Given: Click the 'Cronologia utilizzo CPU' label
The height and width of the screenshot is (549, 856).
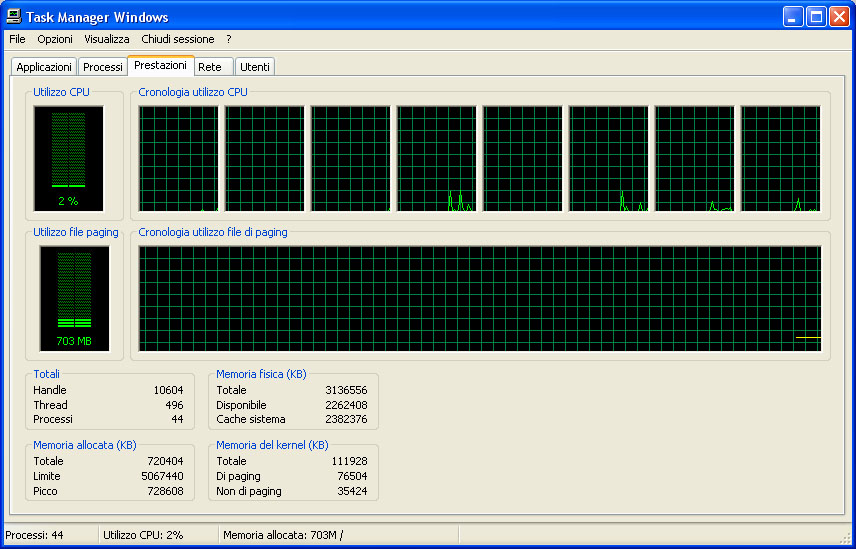Looking at the screenshot, I should 193,92.
